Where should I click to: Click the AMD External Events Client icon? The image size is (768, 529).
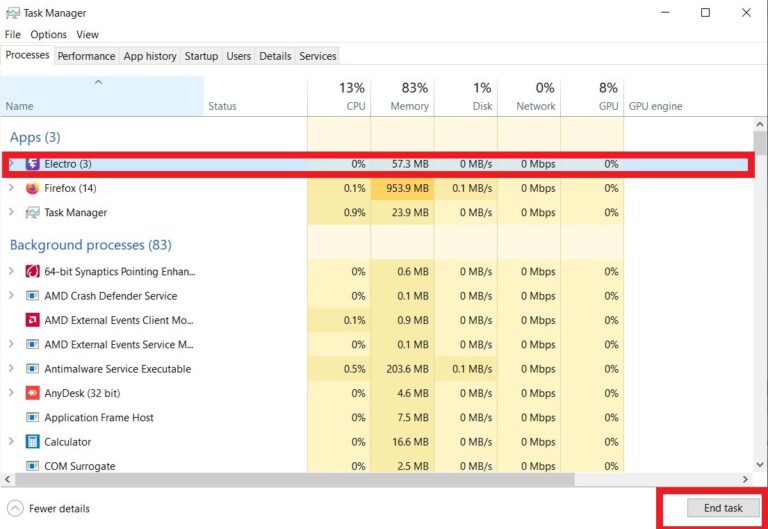point(32,320)
